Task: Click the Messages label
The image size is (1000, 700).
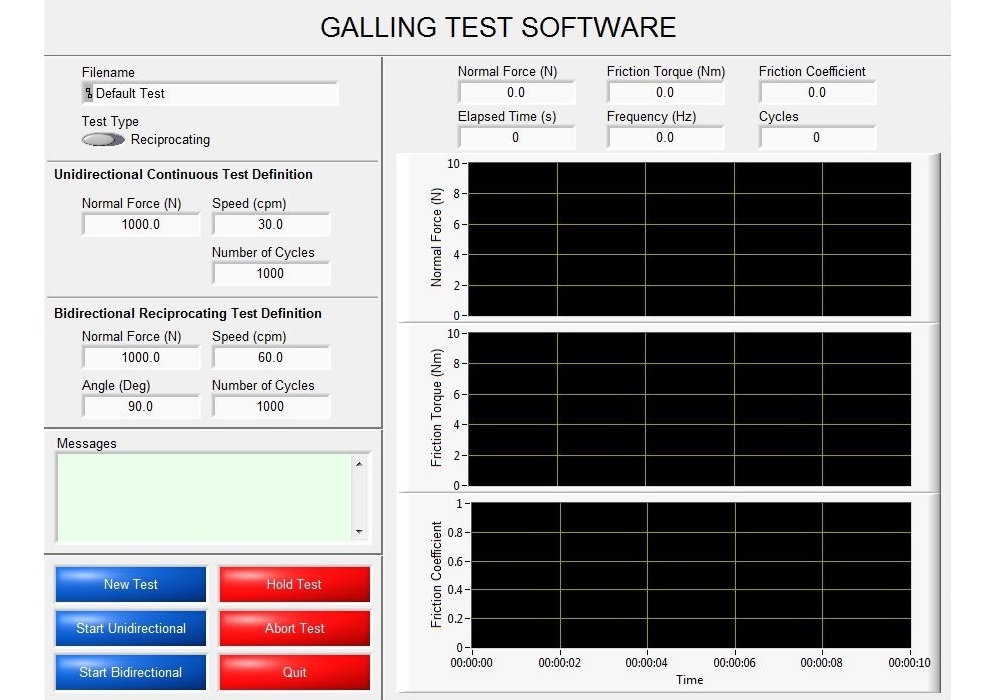Action: pos(87,444)
